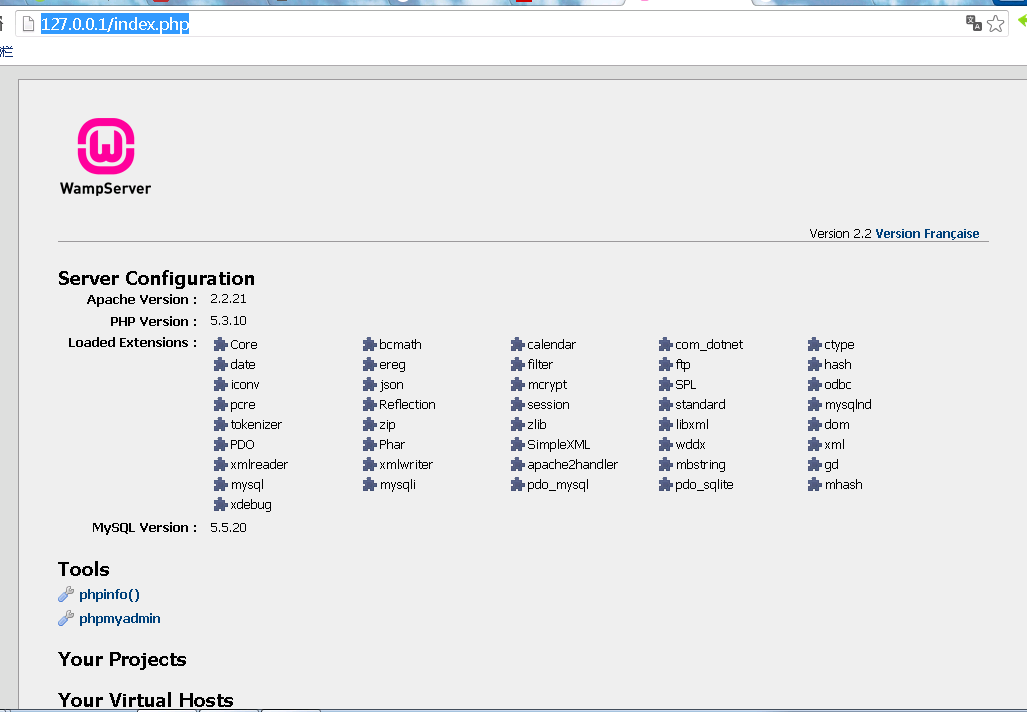Click the puzzle icon next to mbstring

(665, 464)
